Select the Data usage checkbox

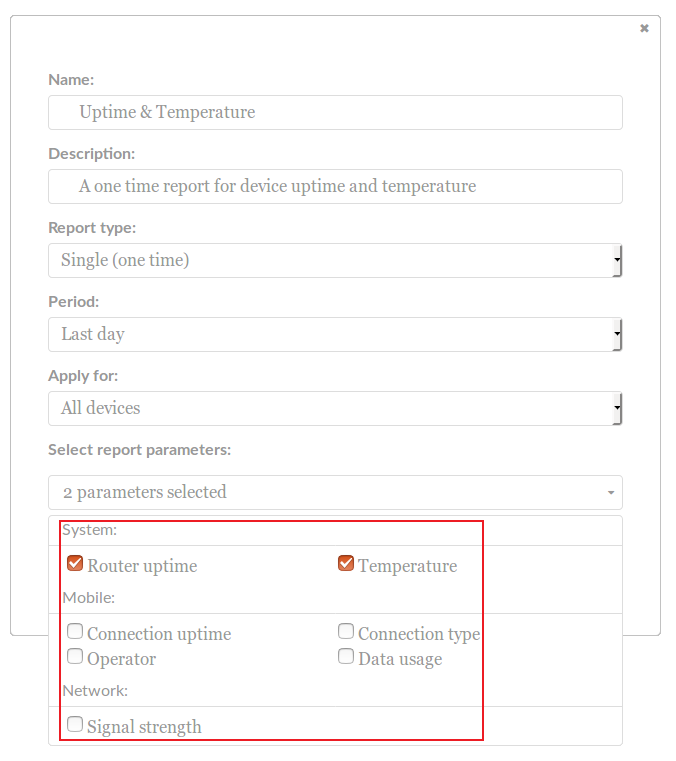[346, 657]
